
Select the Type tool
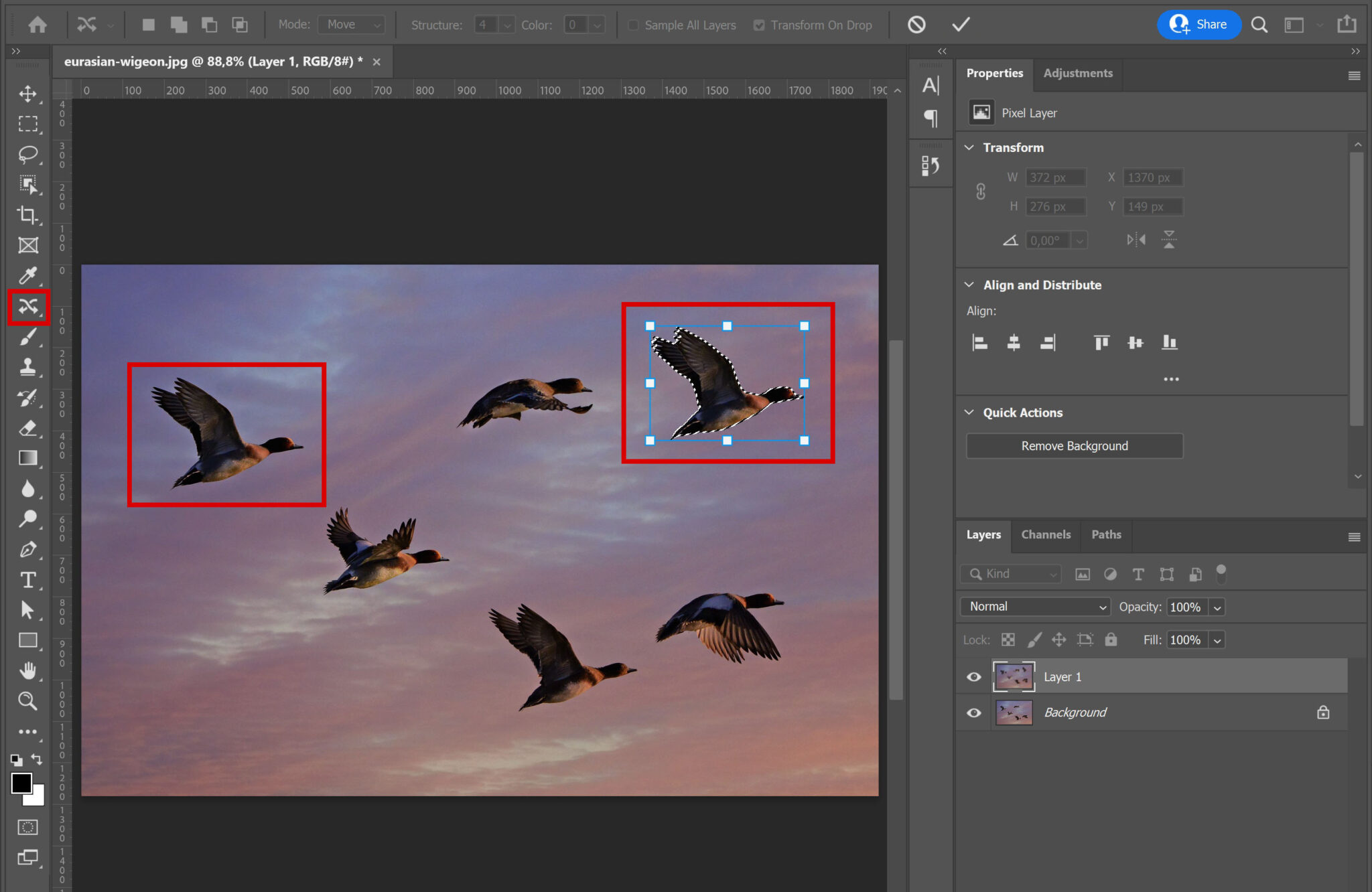coord(28,580)
